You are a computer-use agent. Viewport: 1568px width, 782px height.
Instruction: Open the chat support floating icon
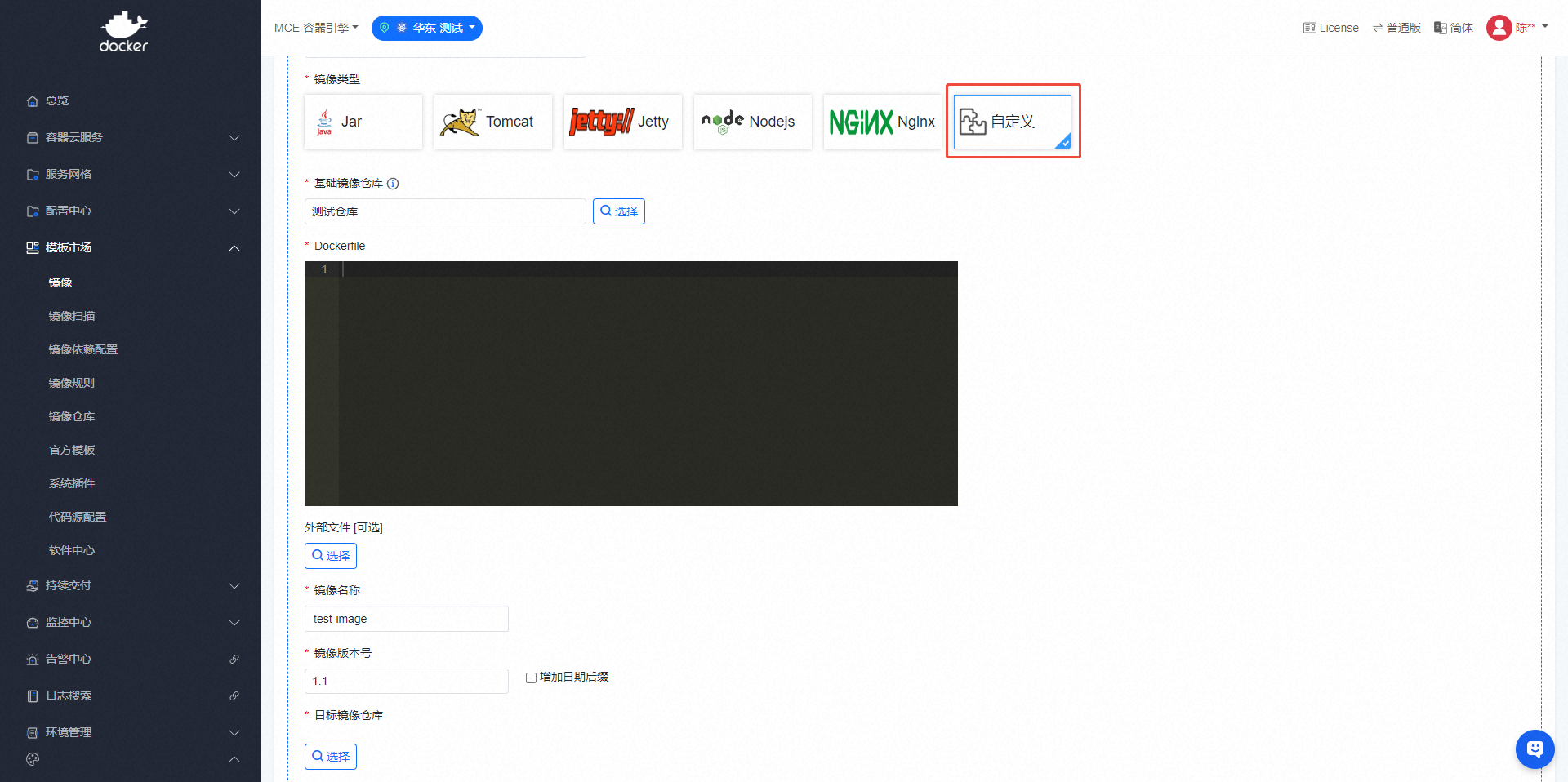point(1535,749)
